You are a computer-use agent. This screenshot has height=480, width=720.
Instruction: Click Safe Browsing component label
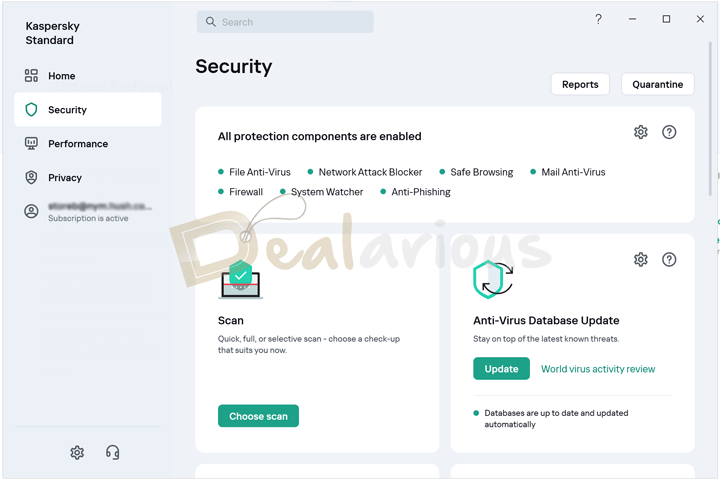point(482,172)
